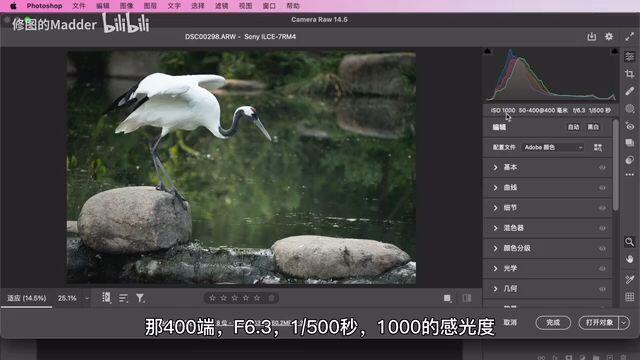This screenshot has width=640, height=360.
Task: Toggle visibility eye of 混色器 panel
Action: (602, 228)
